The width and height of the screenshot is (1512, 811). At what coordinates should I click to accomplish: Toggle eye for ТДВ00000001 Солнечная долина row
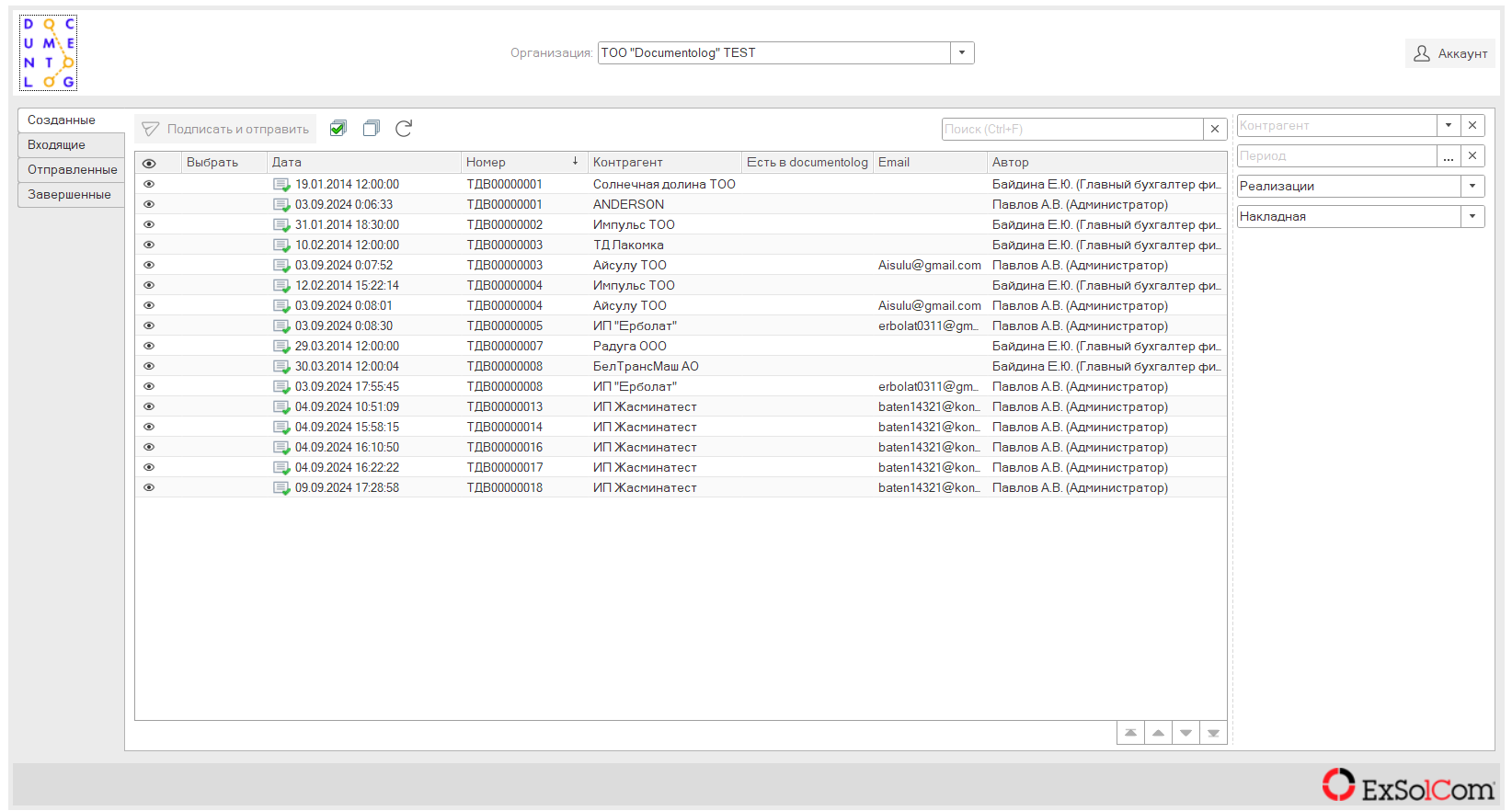click(149, 184)
